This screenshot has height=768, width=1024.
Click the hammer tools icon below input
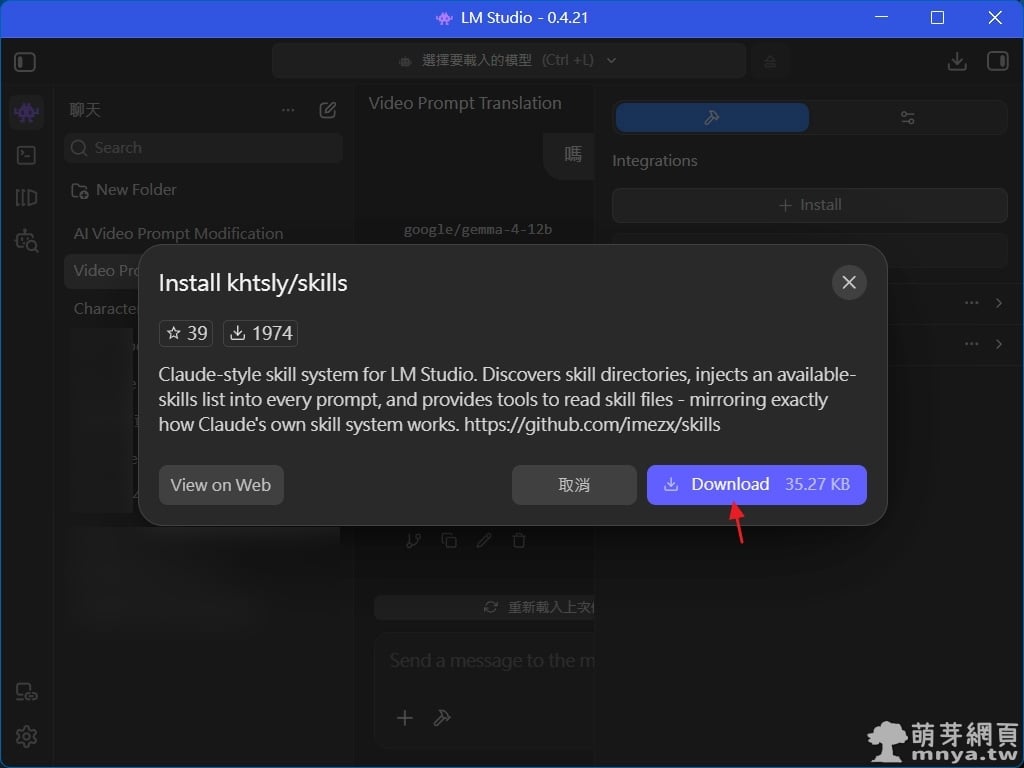442,718
